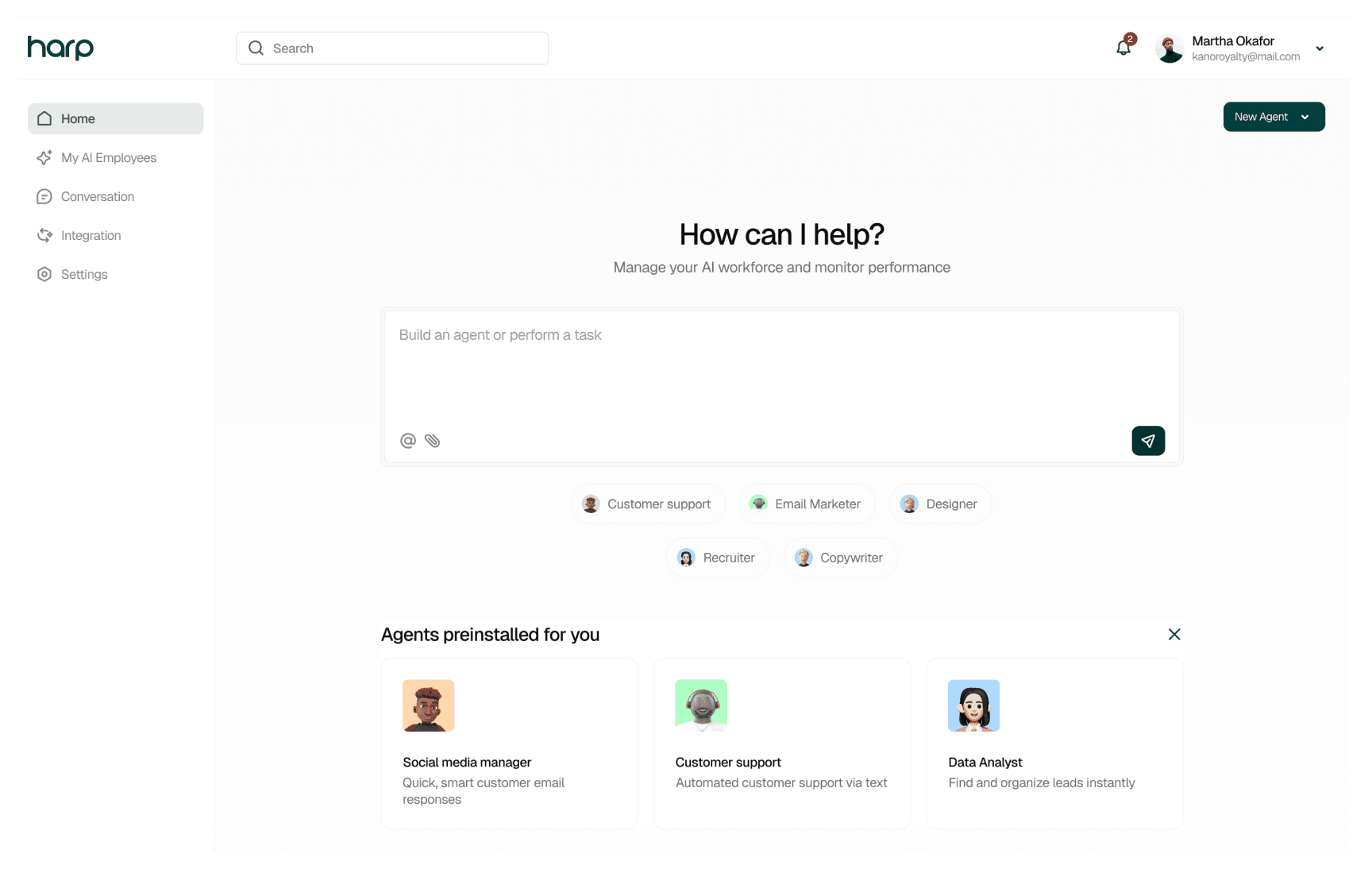Expand the profile chevron next to the email
This screenshot has width=1372, height=869.
click(x=1320, y=48)
